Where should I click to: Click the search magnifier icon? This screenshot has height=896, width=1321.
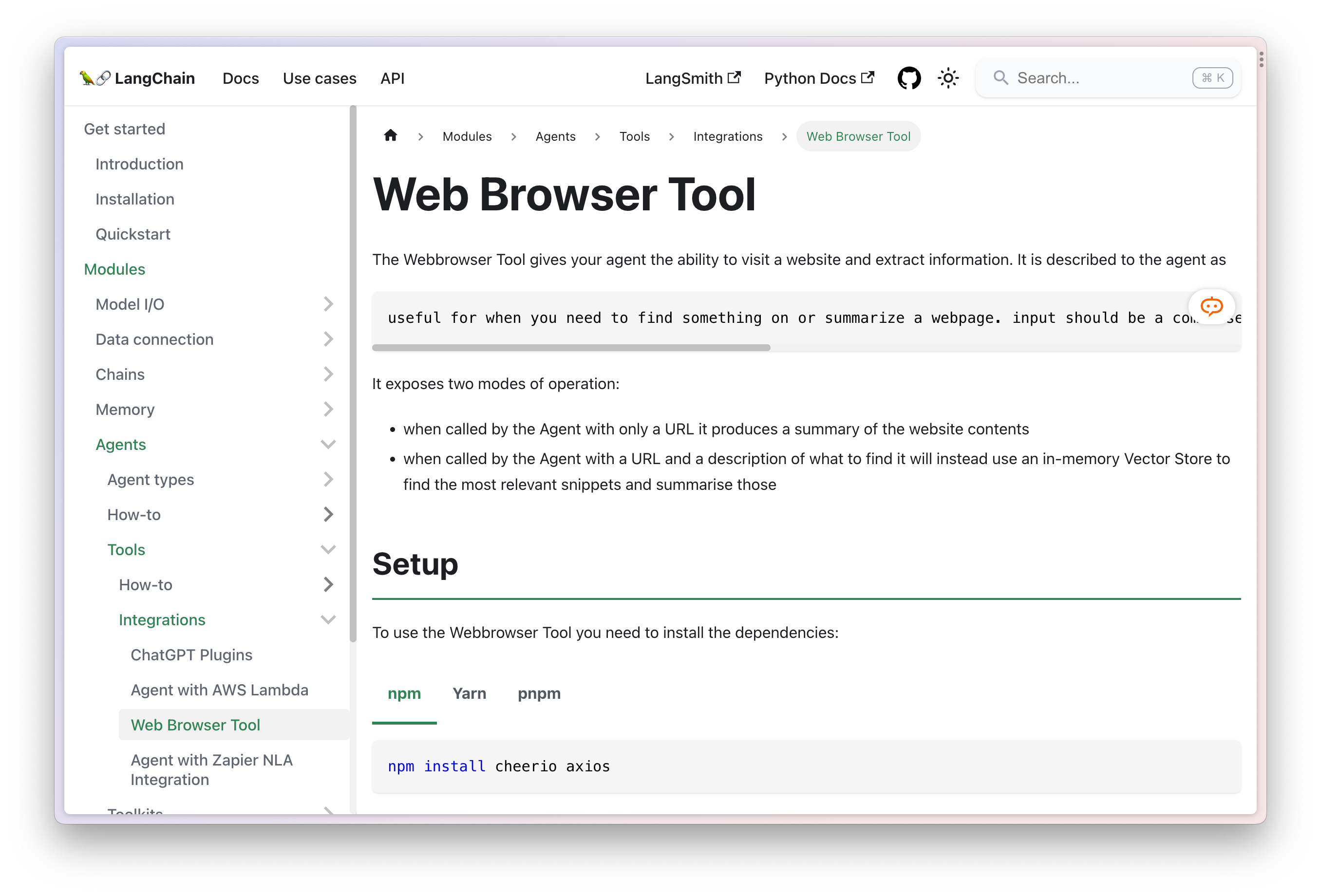(1000, 78)
